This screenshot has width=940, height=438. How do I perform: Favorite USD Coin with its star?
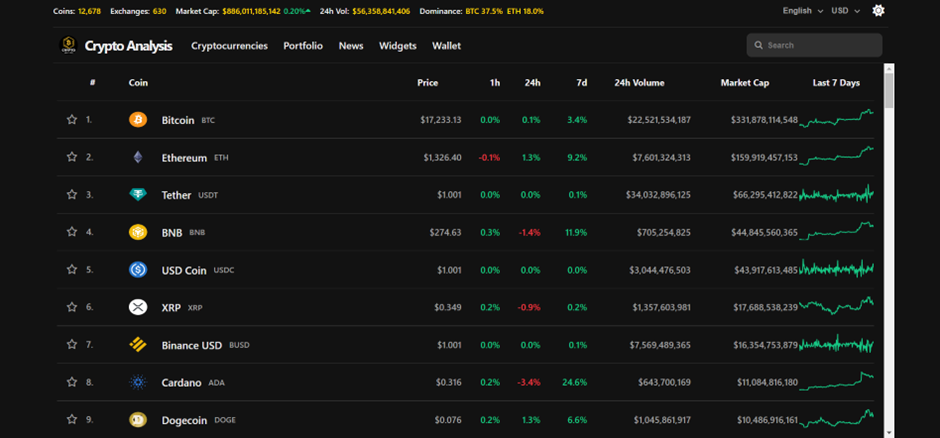[72, 269]
